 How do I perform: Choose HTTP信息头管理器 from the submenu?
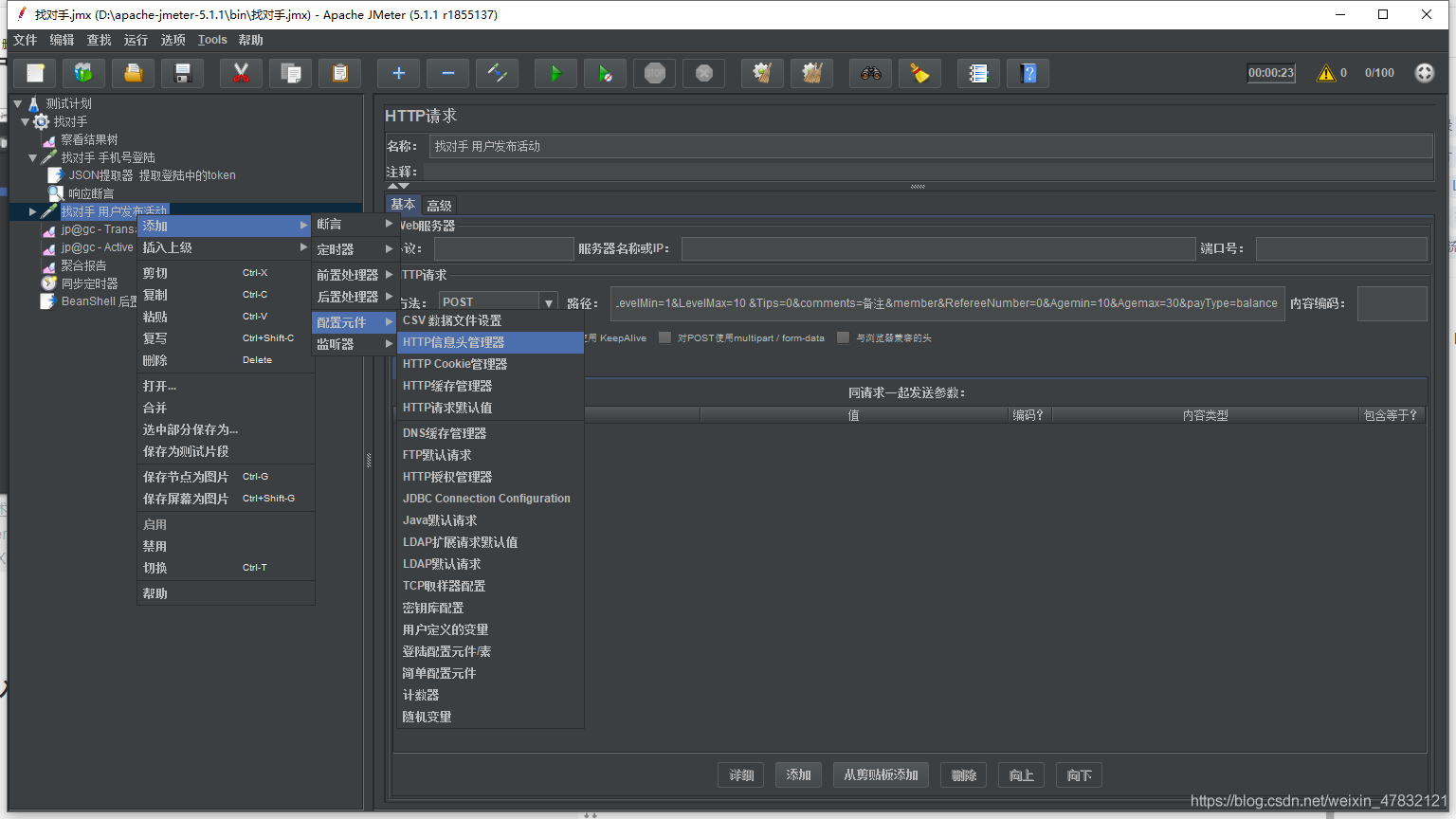point(491,342)
